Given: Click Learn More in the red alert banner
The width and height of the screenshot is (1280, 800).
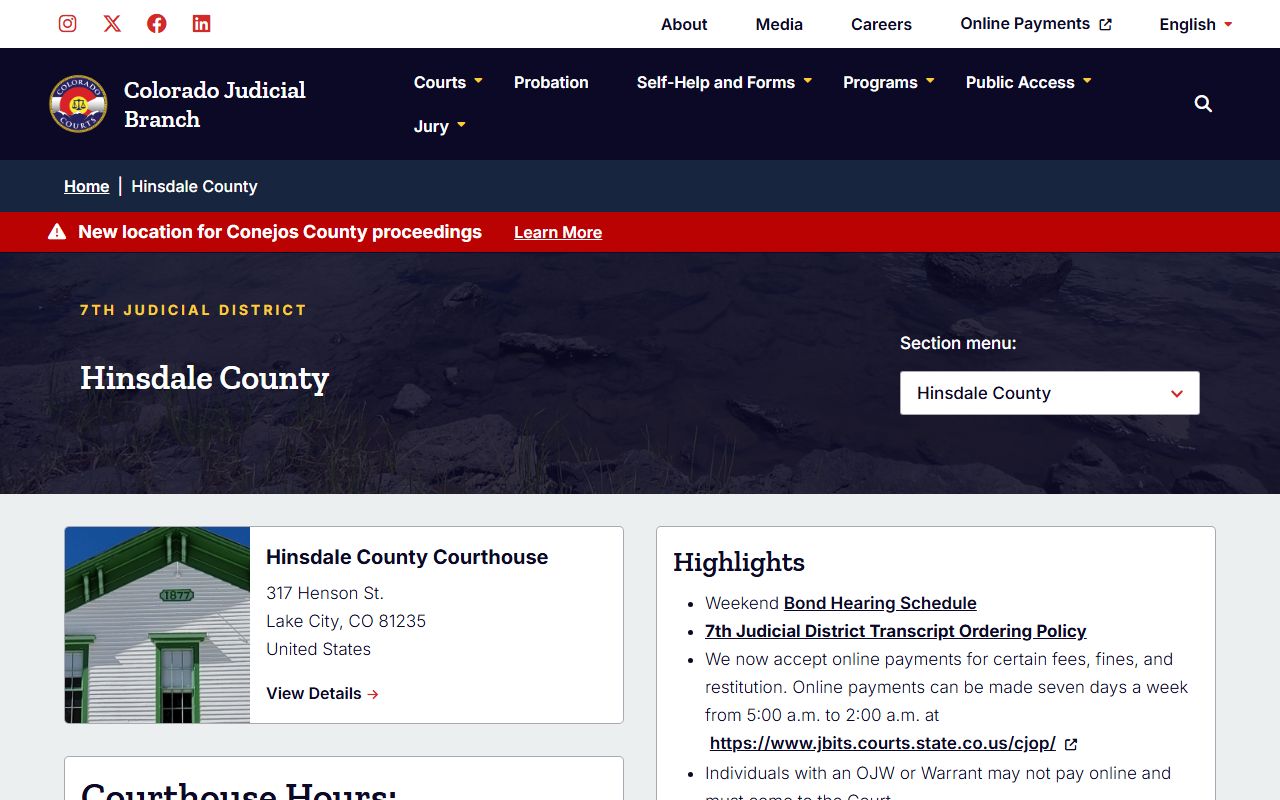Looking at the screenshot, I should (x=558, y=232).
